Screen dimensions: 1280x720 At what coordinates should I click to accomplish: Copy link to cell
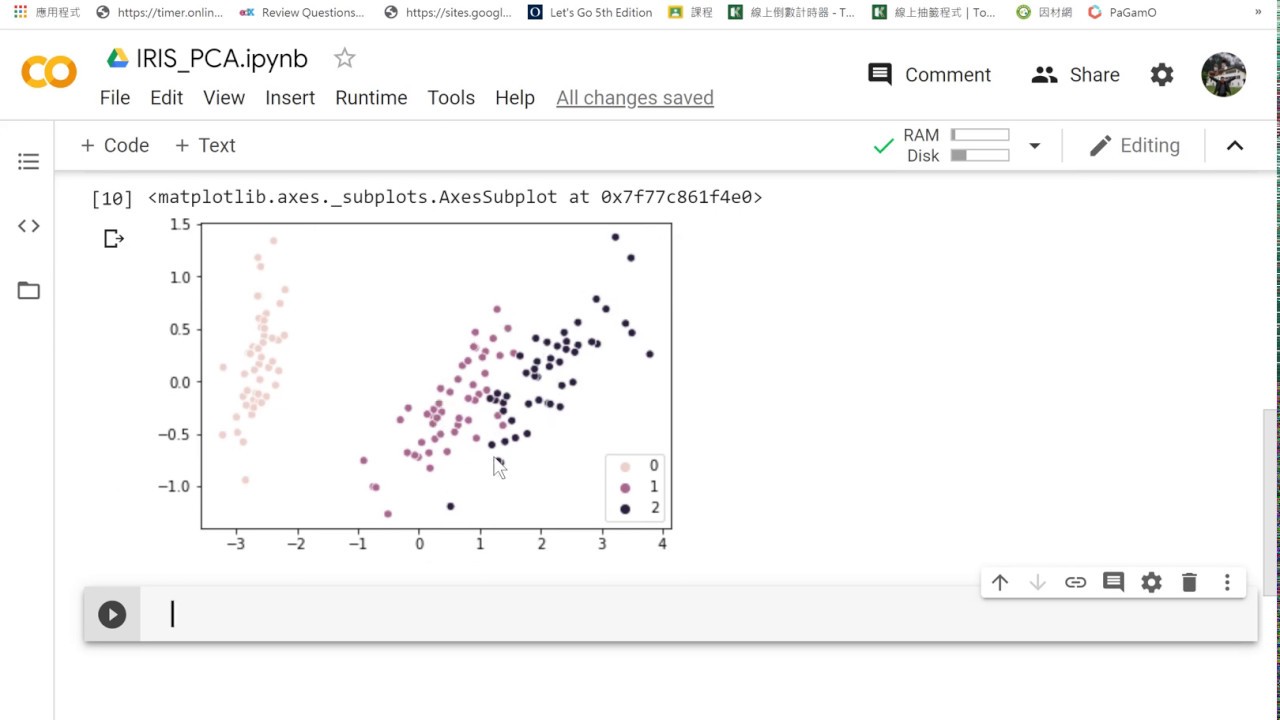[x=1075, y=582]
